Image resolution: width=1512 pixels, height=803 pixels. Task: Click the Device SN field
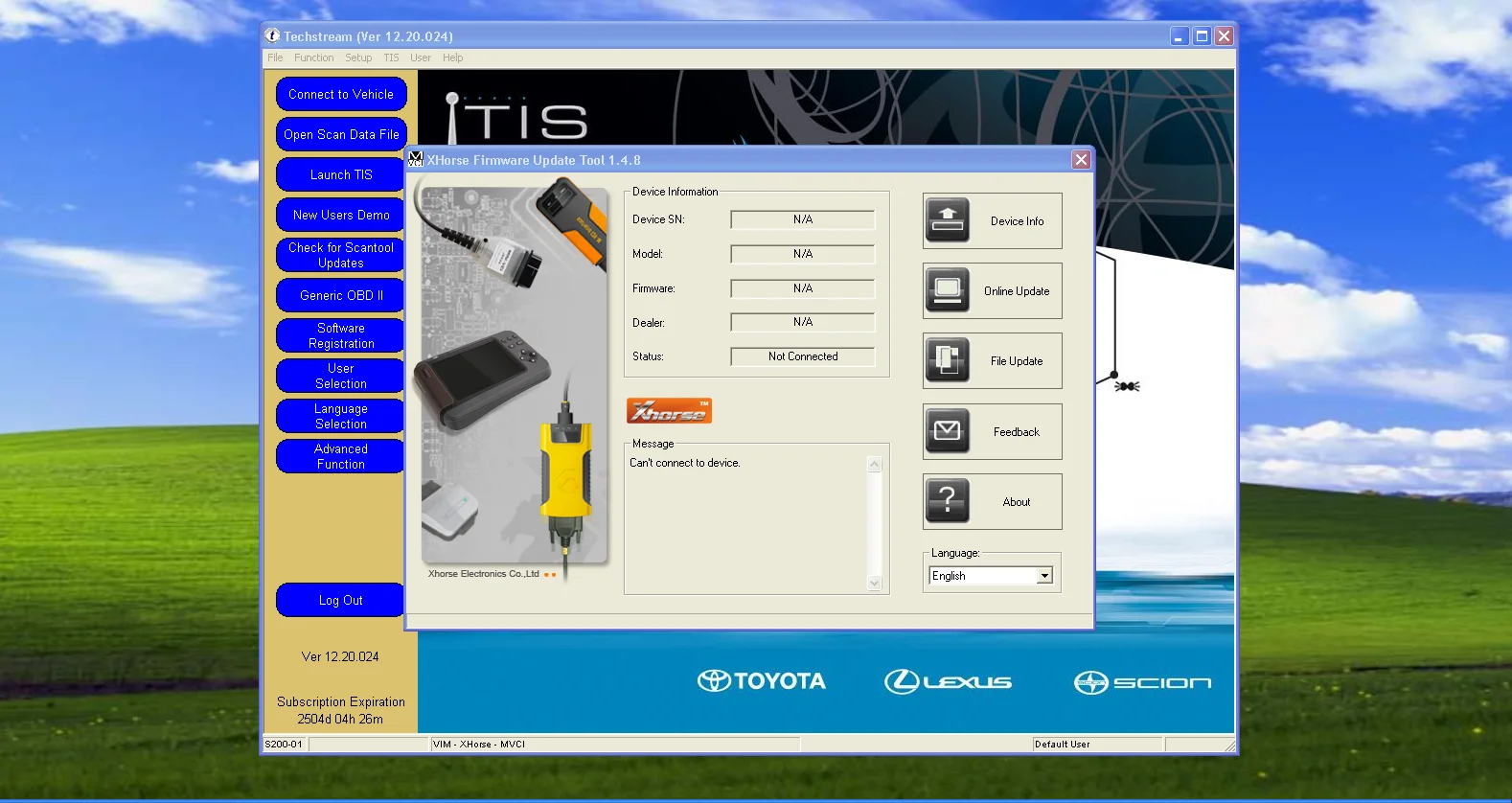point(802,219)
